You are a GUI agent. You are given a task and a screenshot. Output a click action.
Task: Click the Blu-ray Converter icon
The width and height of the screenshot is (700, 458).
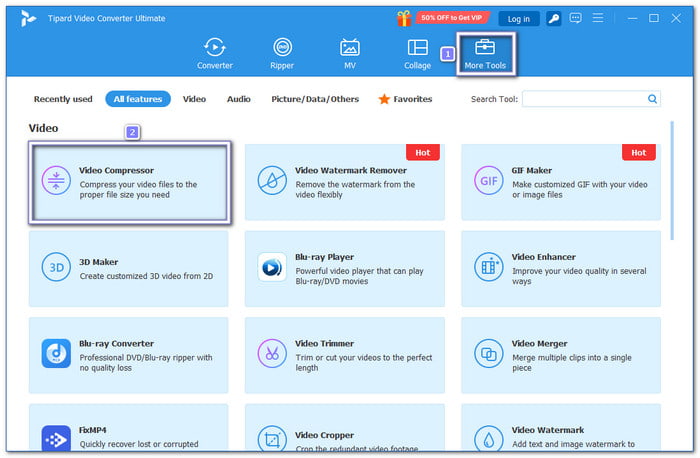(56, 353)
